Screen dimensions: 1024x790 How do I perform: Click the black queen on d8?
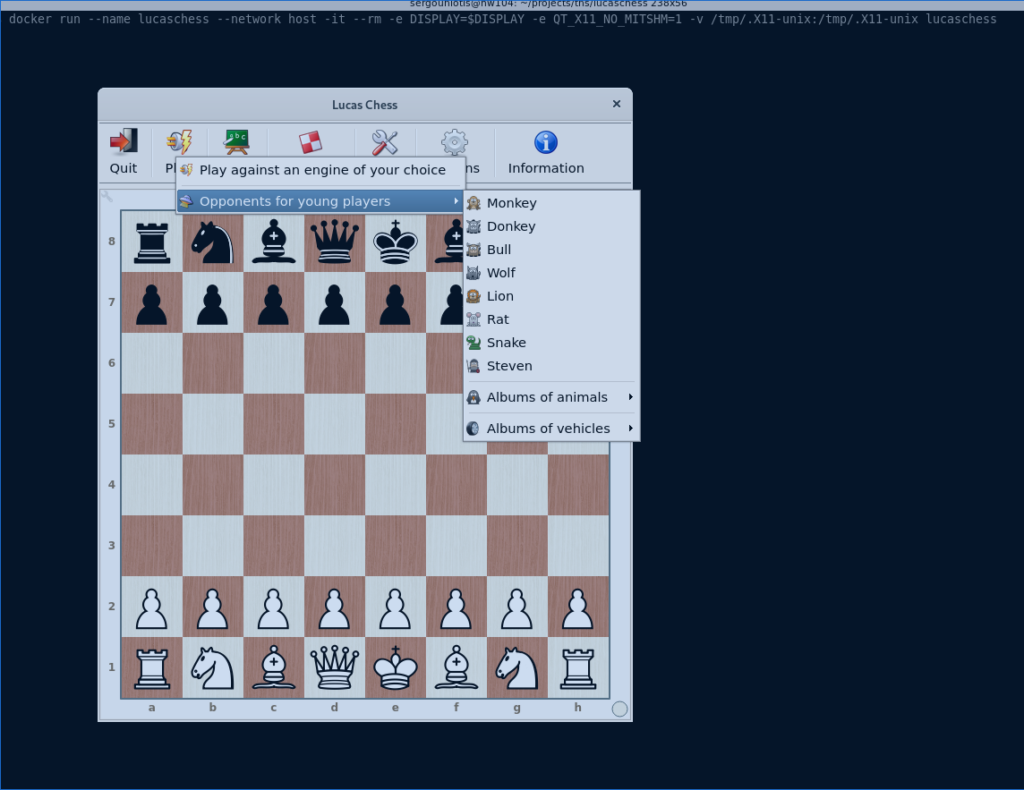(x=334, y=241)
